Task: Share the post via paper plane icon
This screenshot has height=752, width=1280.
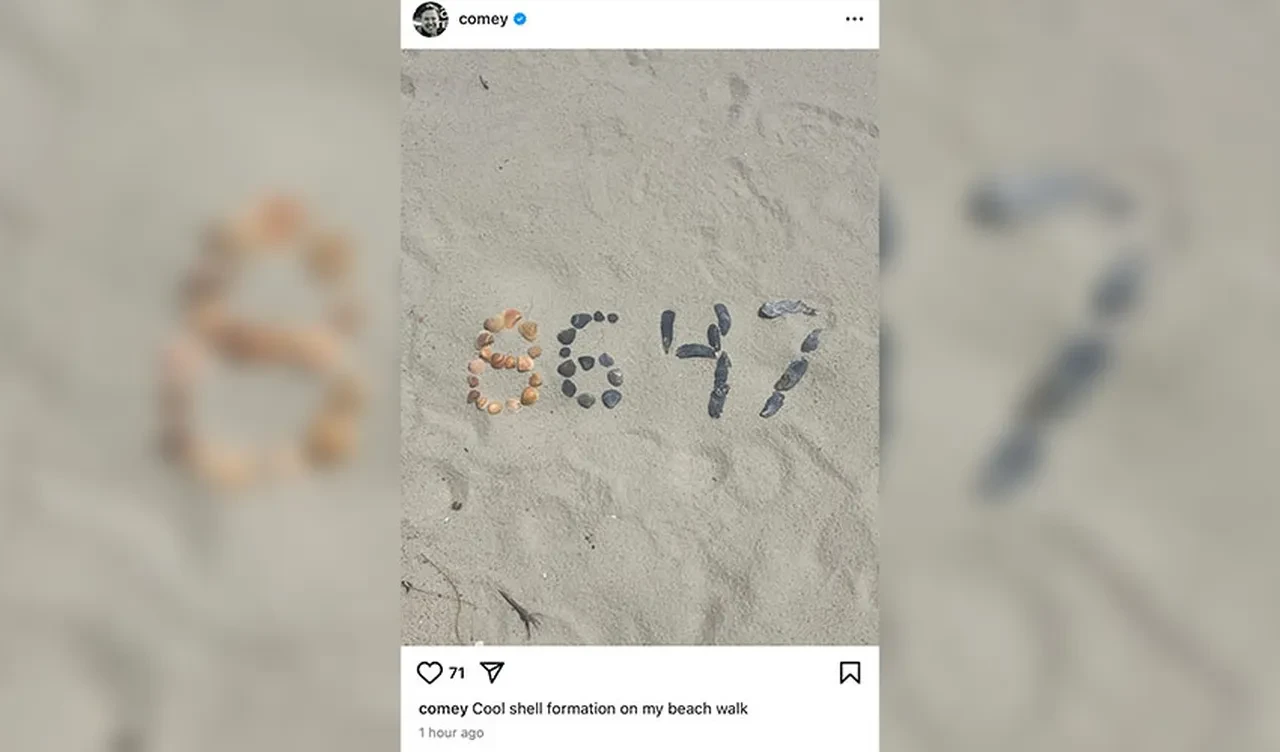Action: [x=491, y=672]
